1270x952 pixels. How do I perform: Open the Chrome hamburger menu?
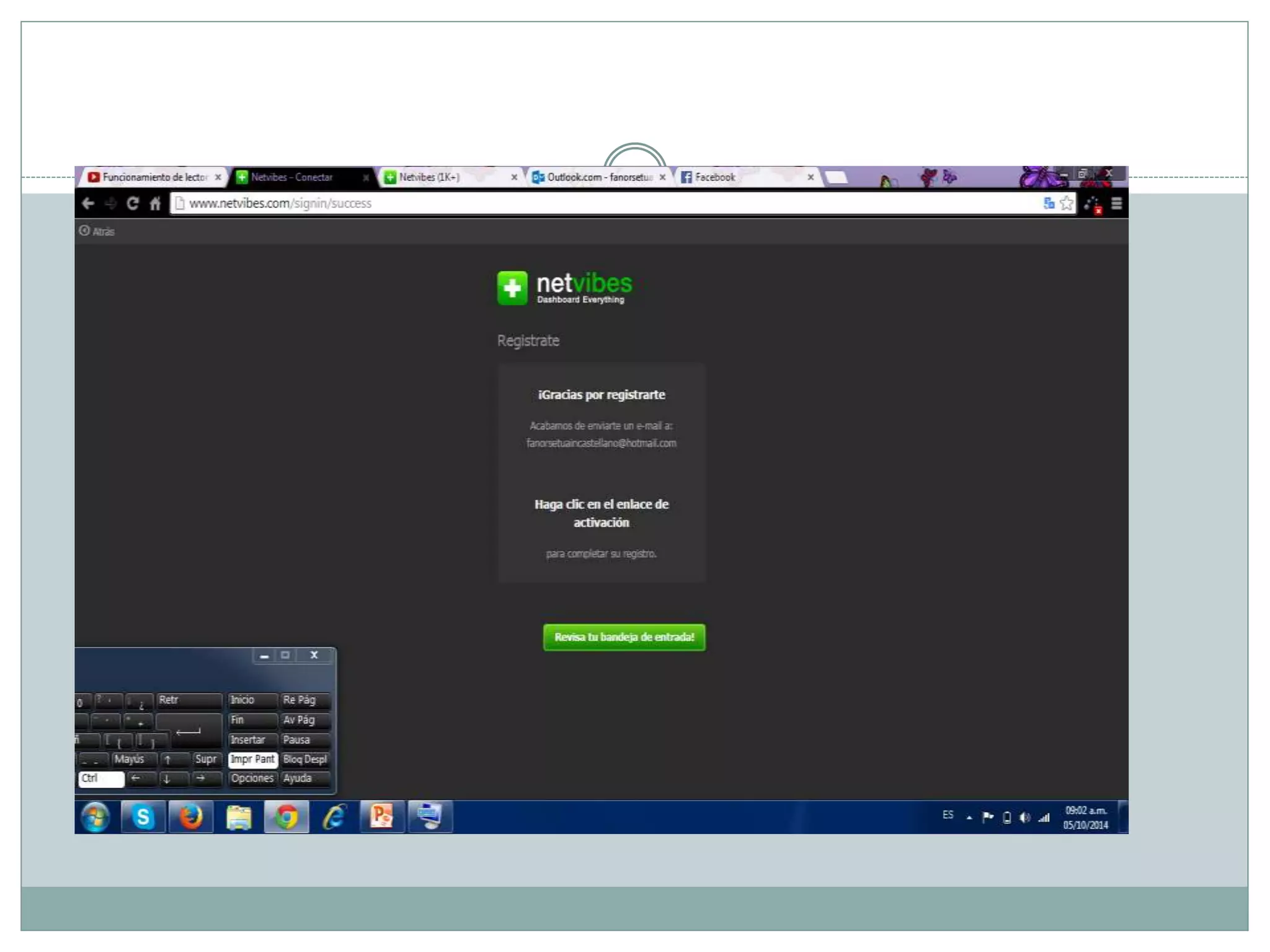(1116, 203)
